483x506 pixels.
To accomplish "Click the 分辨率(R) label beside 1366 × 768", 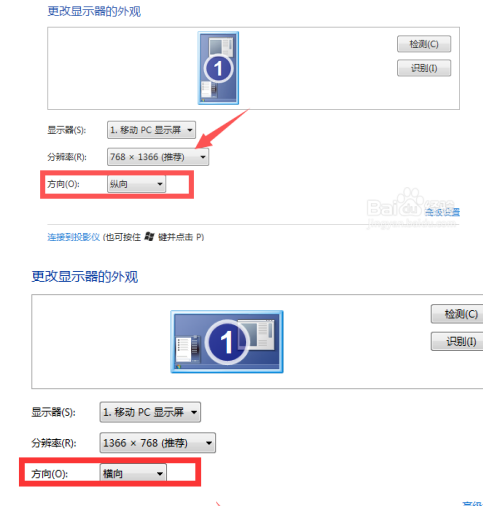I will tap(54, 443).
